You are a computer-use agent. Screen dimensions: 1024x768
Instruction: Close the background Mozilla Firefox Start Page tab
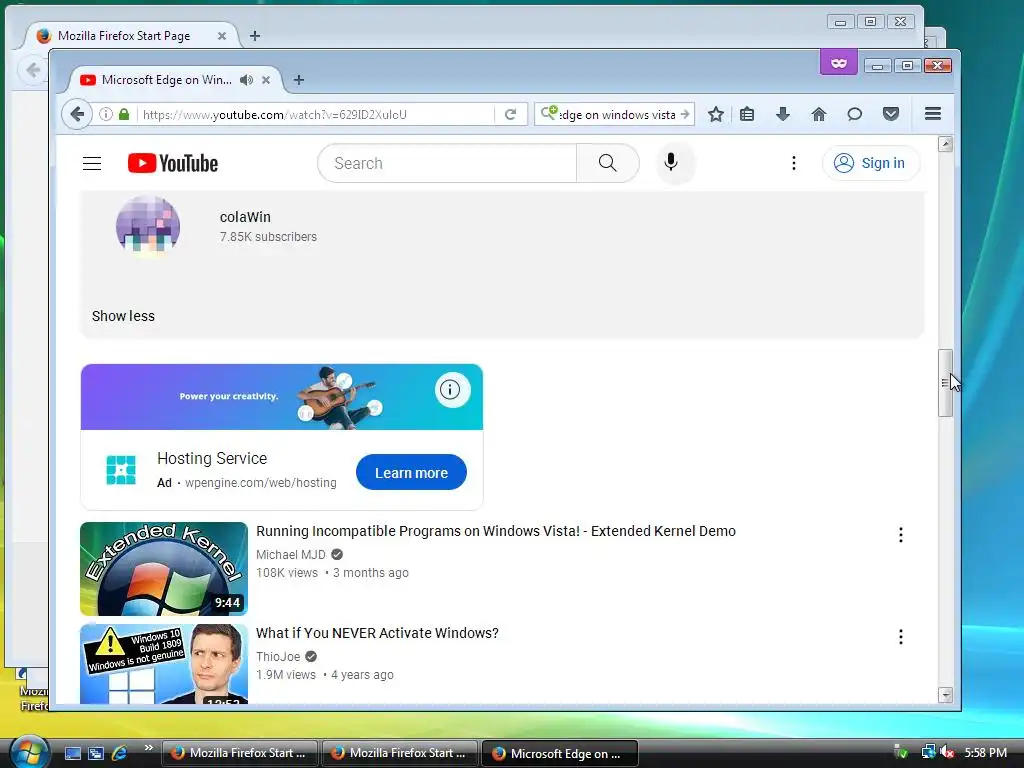tap(221, 36)
